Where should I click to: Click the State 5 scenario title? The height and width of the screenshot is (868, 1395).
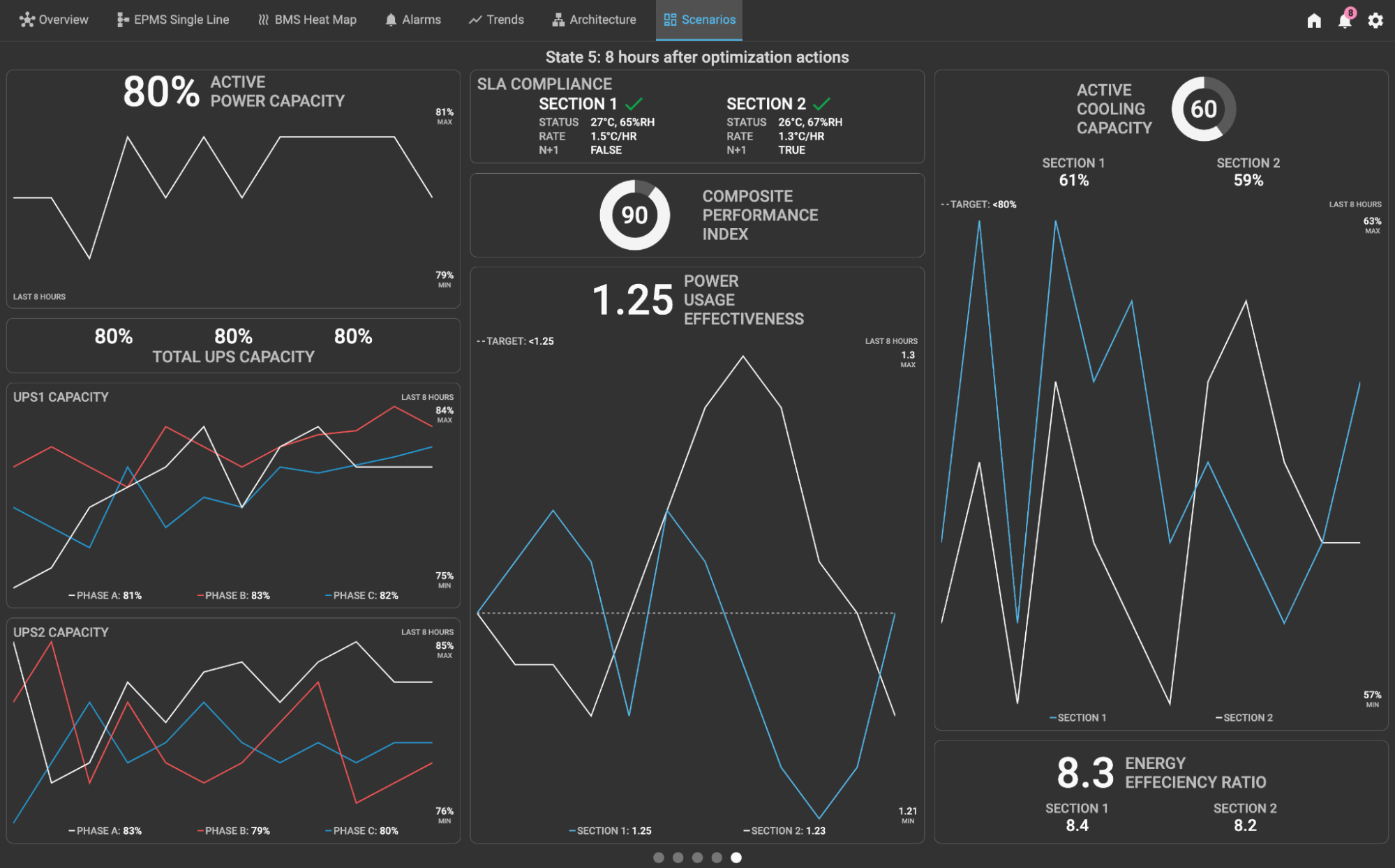(x=697, y=57)
